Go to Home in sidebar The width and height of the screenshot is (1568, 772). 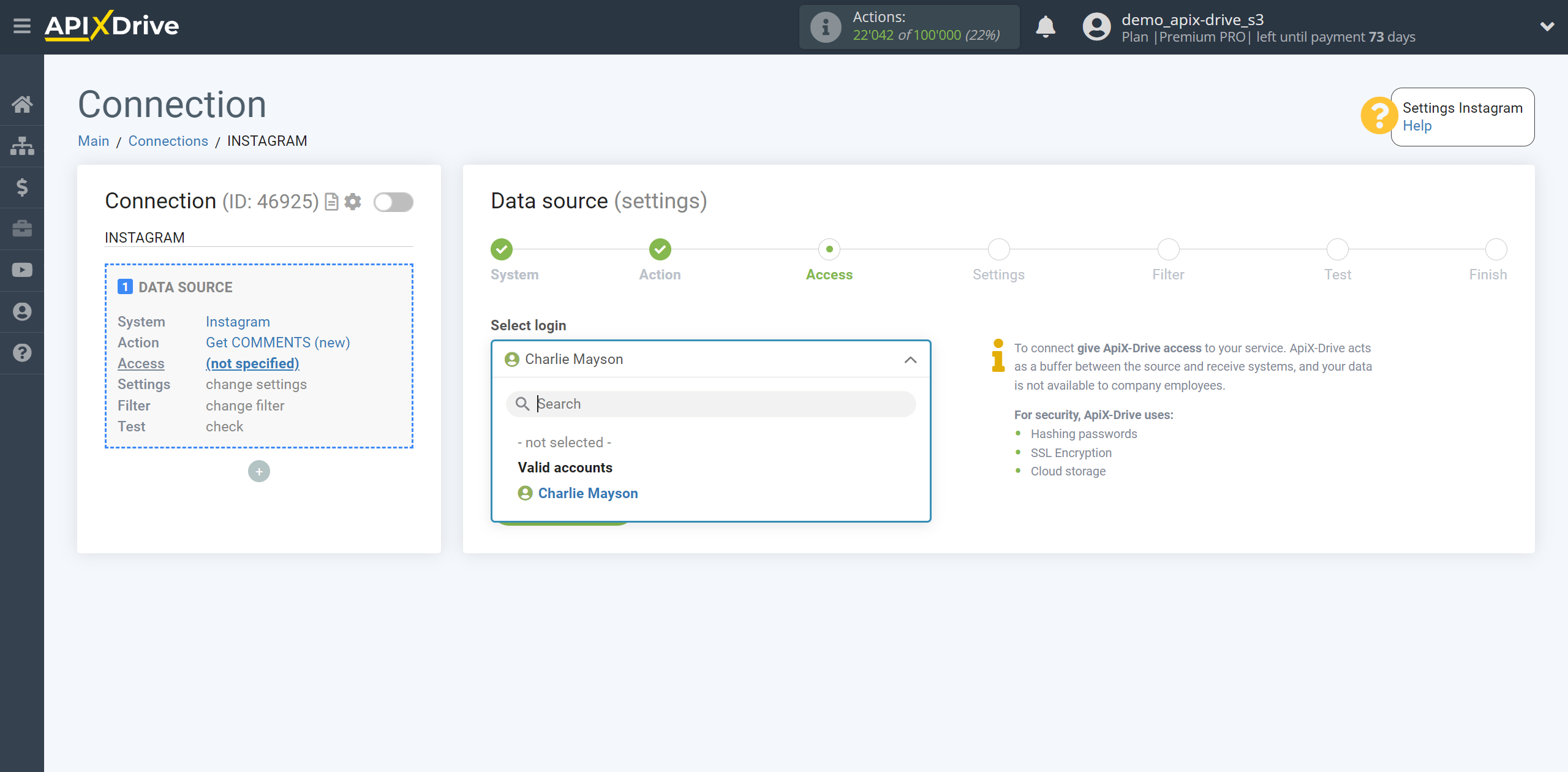[22, 104]
